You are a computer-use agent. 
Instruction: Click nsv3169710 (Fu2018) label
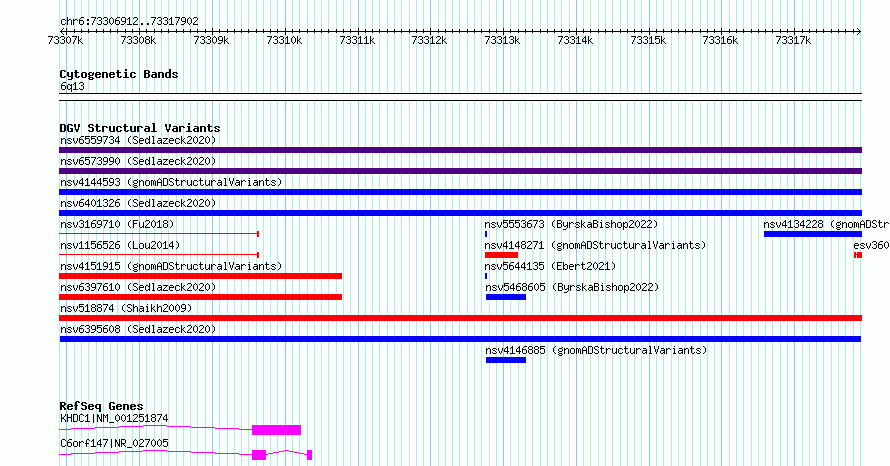point(117,224)
